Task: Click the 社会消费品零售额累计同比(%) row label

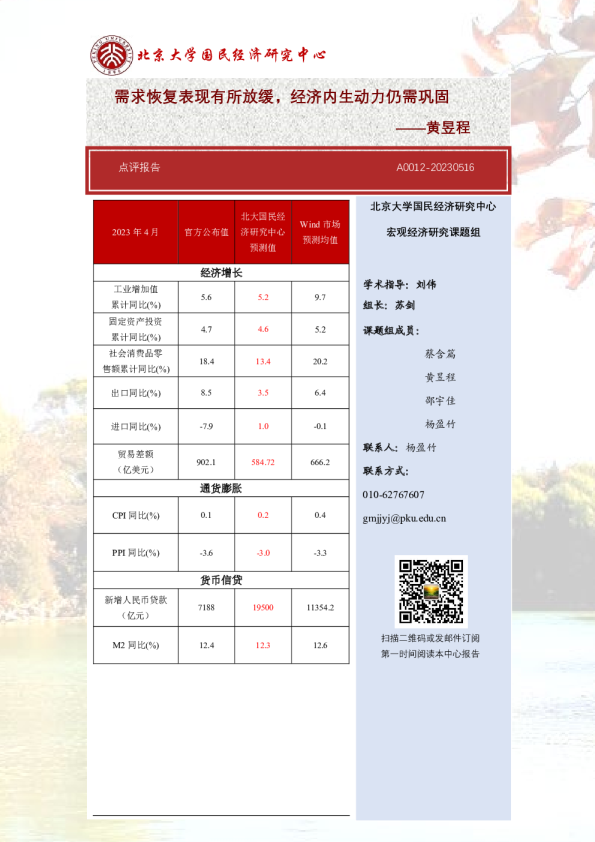Action: click(136, 361)
